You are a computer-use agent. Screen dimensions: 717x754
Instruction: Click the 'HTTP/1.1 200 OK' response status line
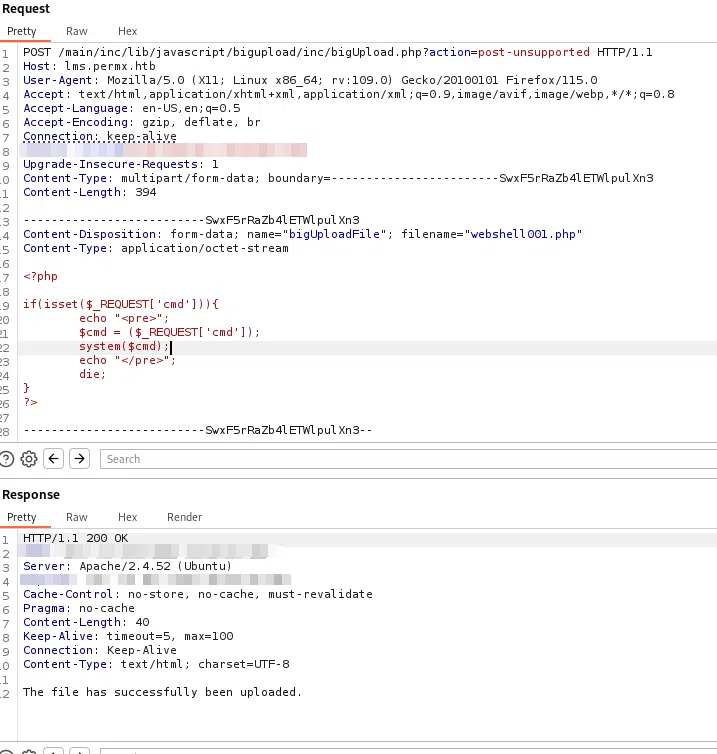click(75, 538)
